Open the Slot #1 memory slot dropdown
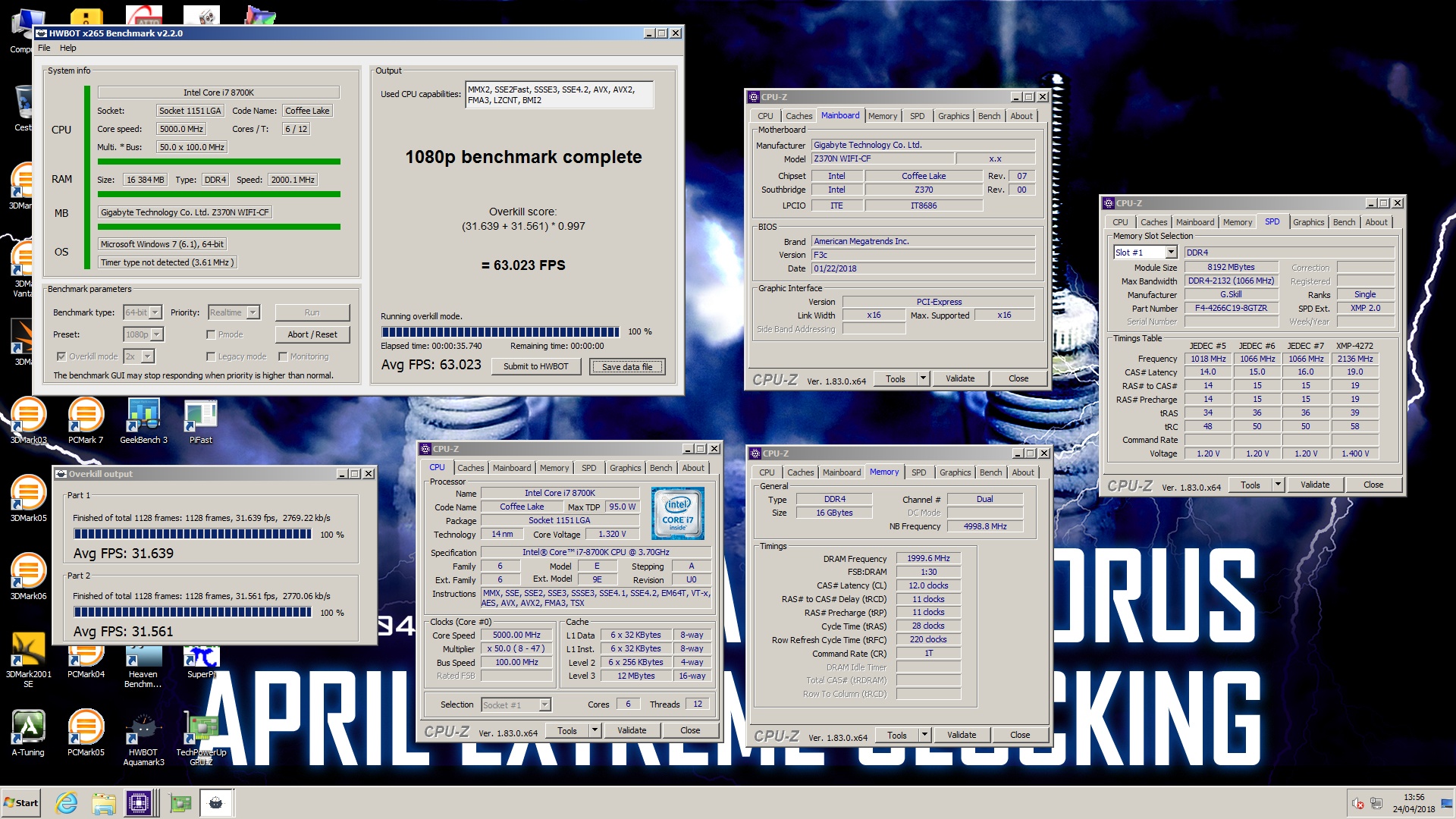The image size is (1456, 819). [1145, 253]
